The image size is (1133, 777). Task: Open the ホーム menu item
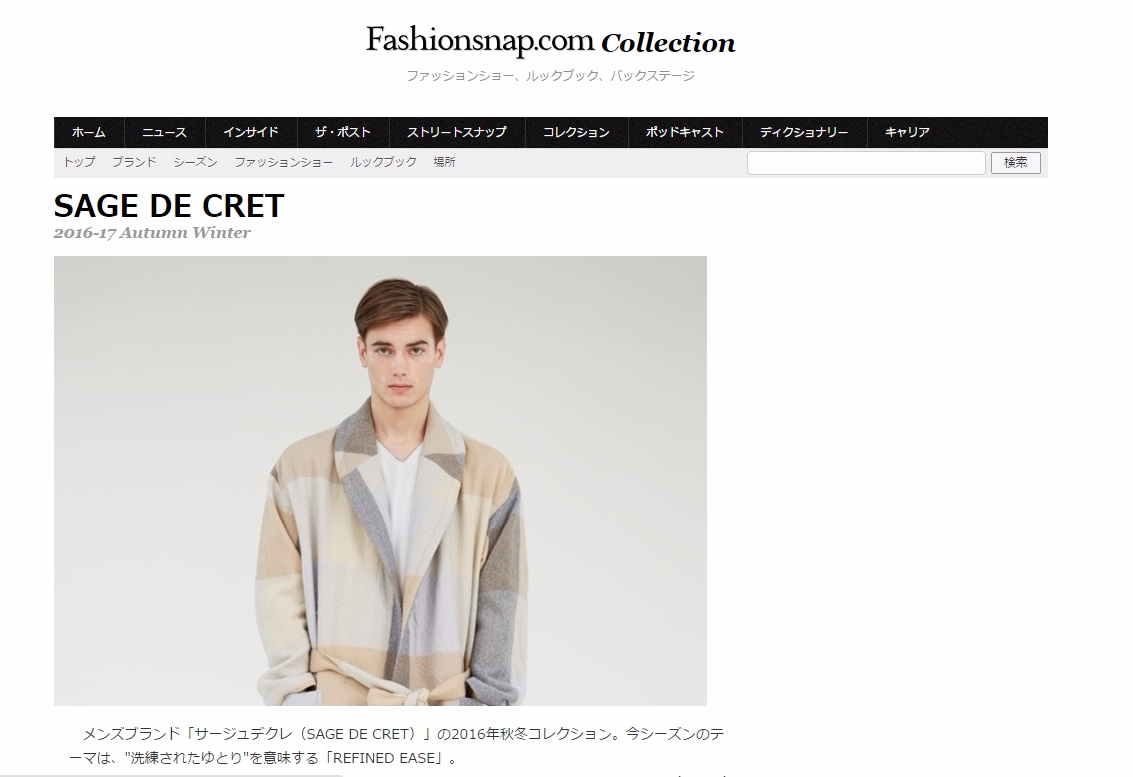[89, 132]
